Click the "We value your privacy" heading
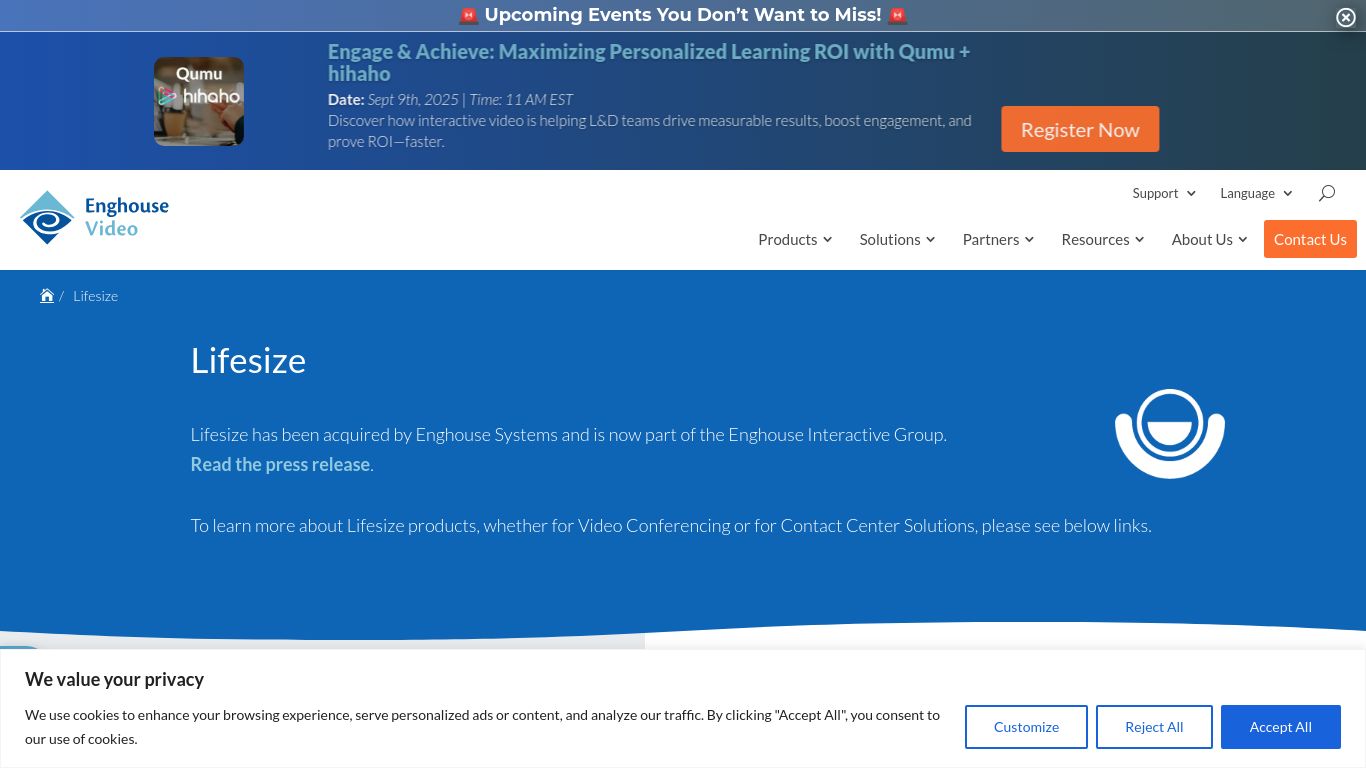The width and height of the screenshot is (1366, 768). tap(114, 679)
